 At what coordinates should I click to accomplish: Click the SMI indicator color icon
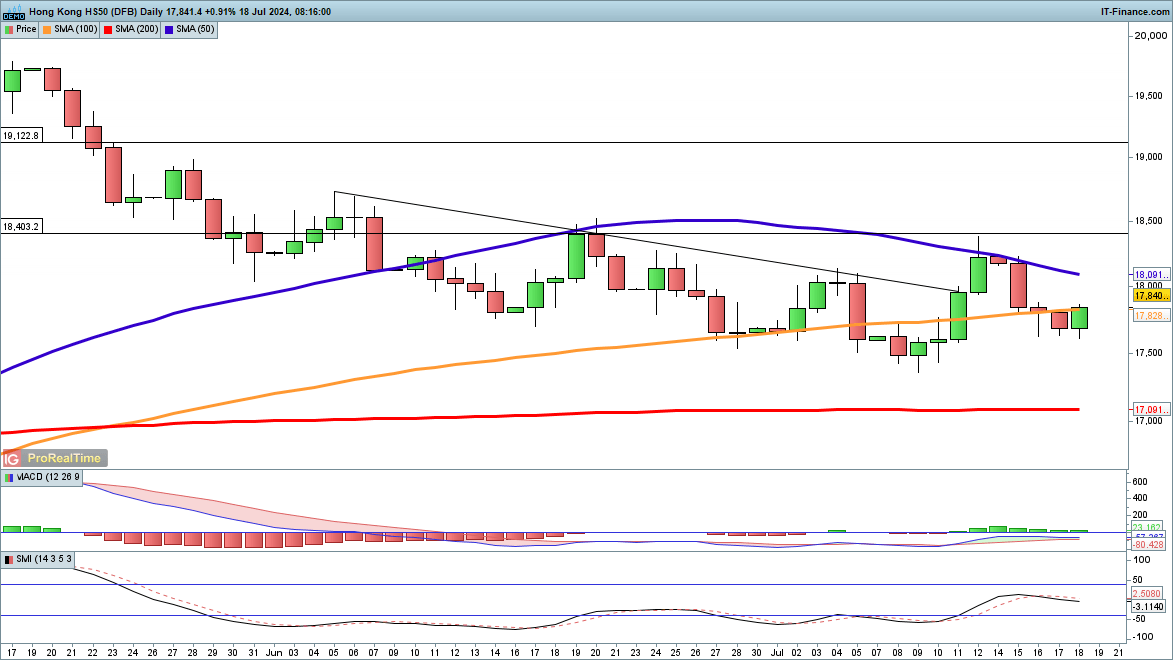tap(8, 558)
